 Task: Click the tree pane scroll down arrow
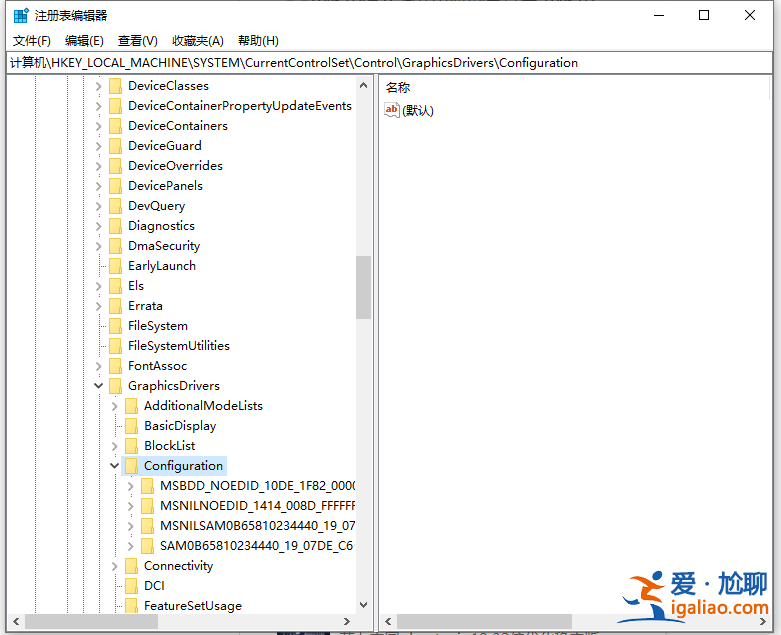coord(364,605)
